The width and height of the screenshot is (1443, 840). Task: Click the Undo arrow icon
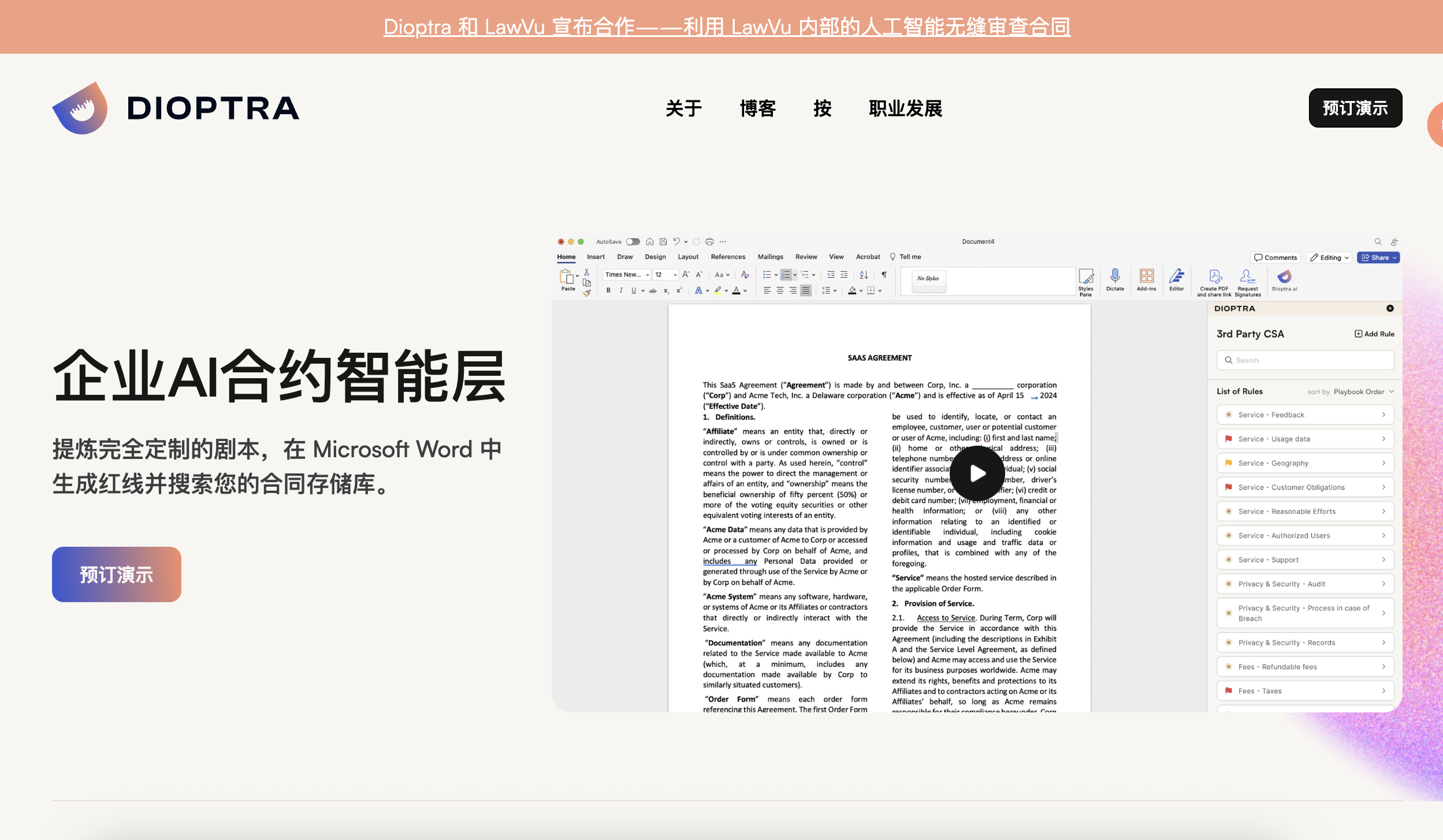676,242
